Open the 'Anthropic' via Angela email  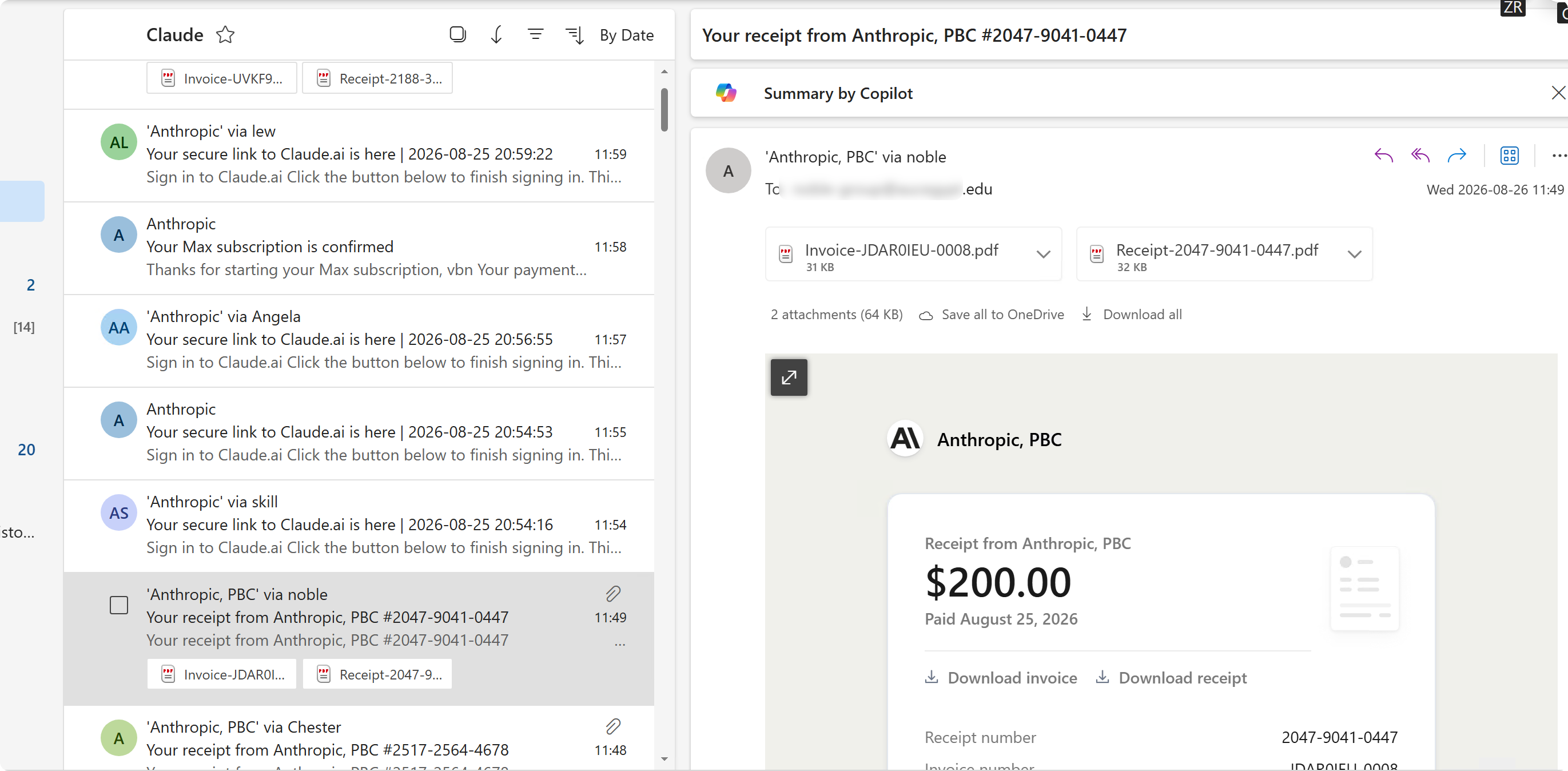359,340
